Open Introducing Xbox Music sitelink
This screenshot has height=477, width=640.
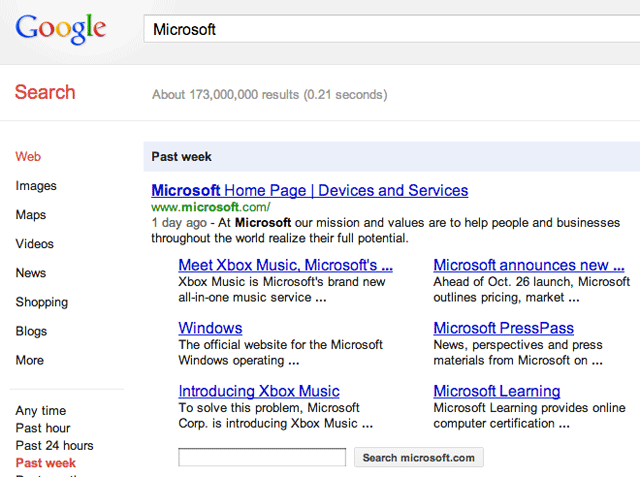[x=259, y=391]
